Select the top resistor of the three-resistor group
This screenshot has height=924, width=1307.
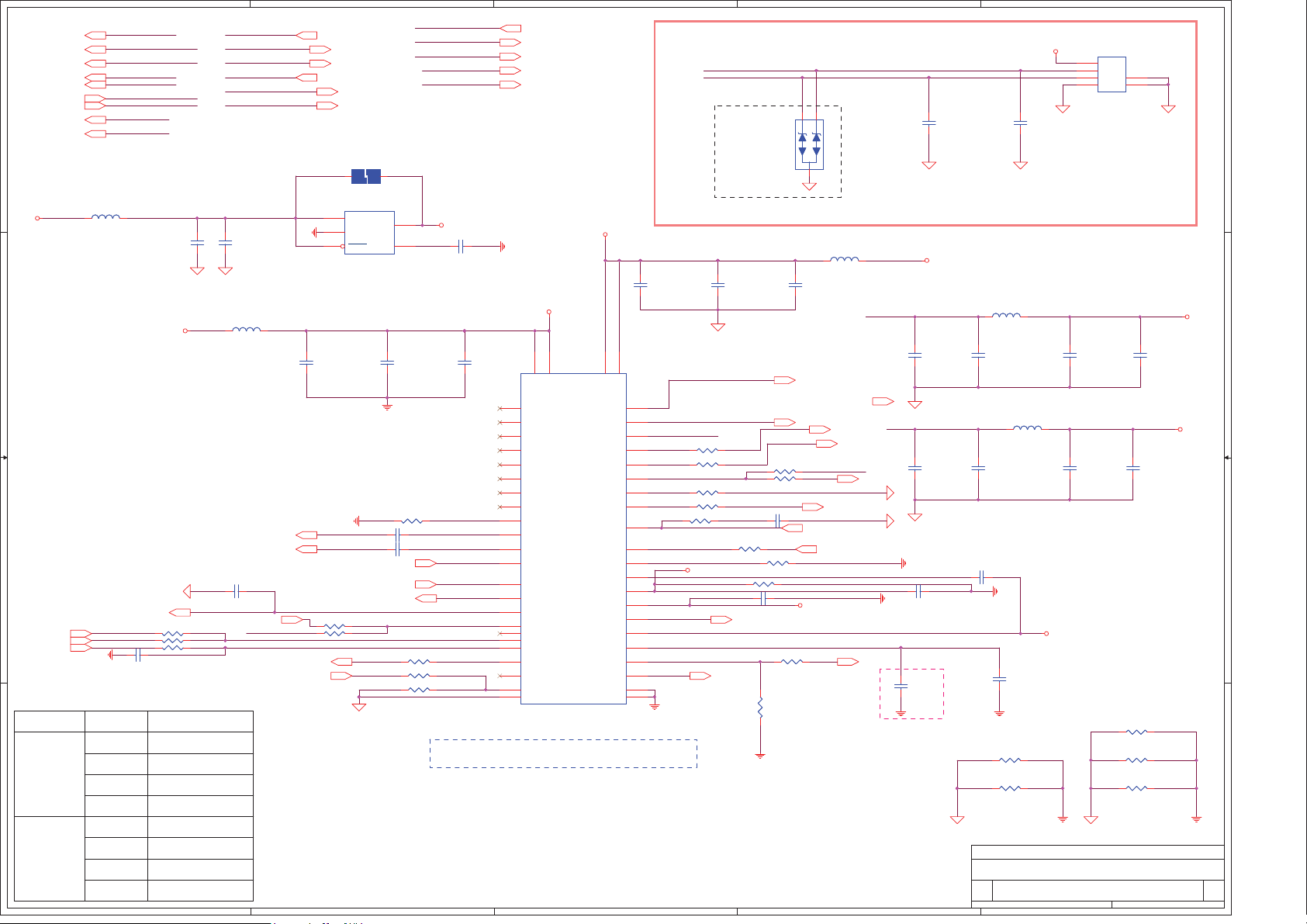click(x=1136, y=732)
